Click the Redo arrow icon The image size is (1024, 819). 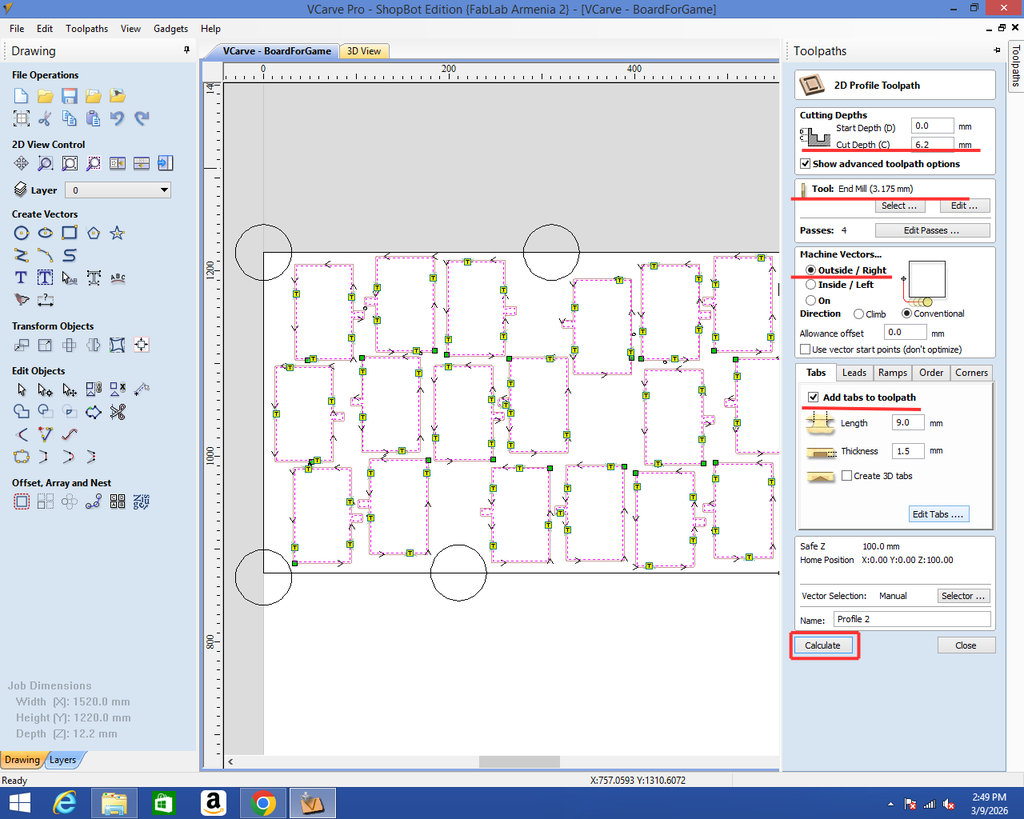click(x=142, y=118)
